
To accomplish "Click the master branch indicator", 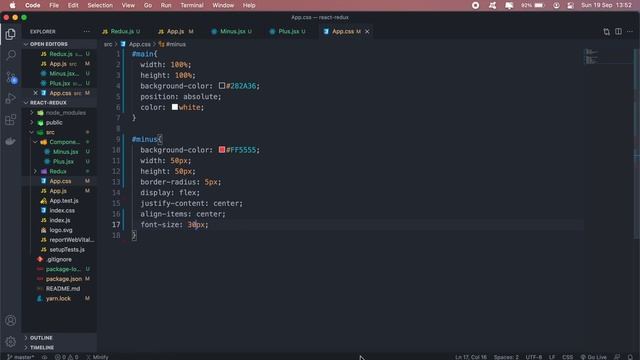I will (x=21, y=357).
